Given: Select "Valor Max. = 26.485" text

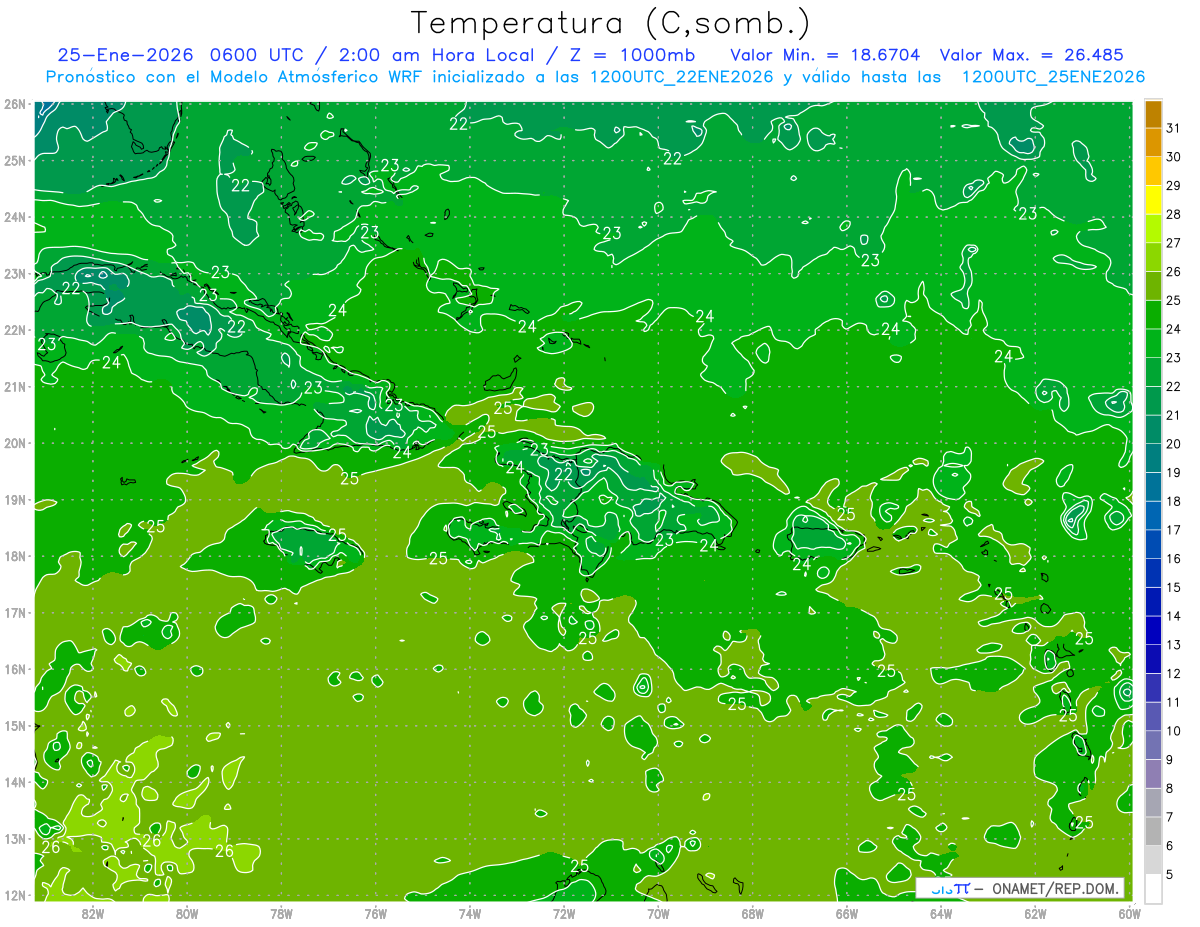Looking at the screenshot, I should coord(1032,55).
